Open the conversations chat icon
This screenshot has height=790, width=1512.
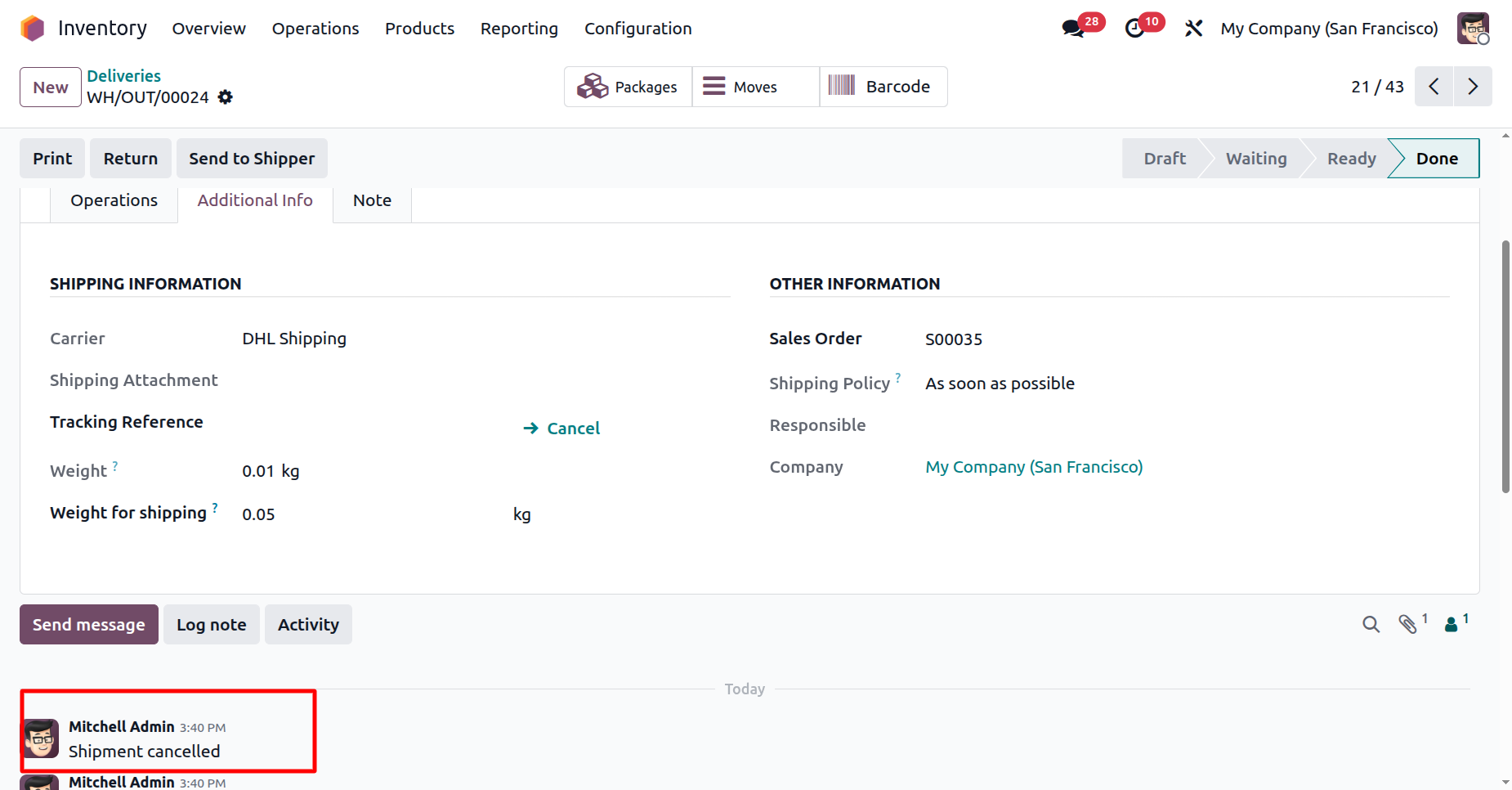click(x=1073, y=29)
